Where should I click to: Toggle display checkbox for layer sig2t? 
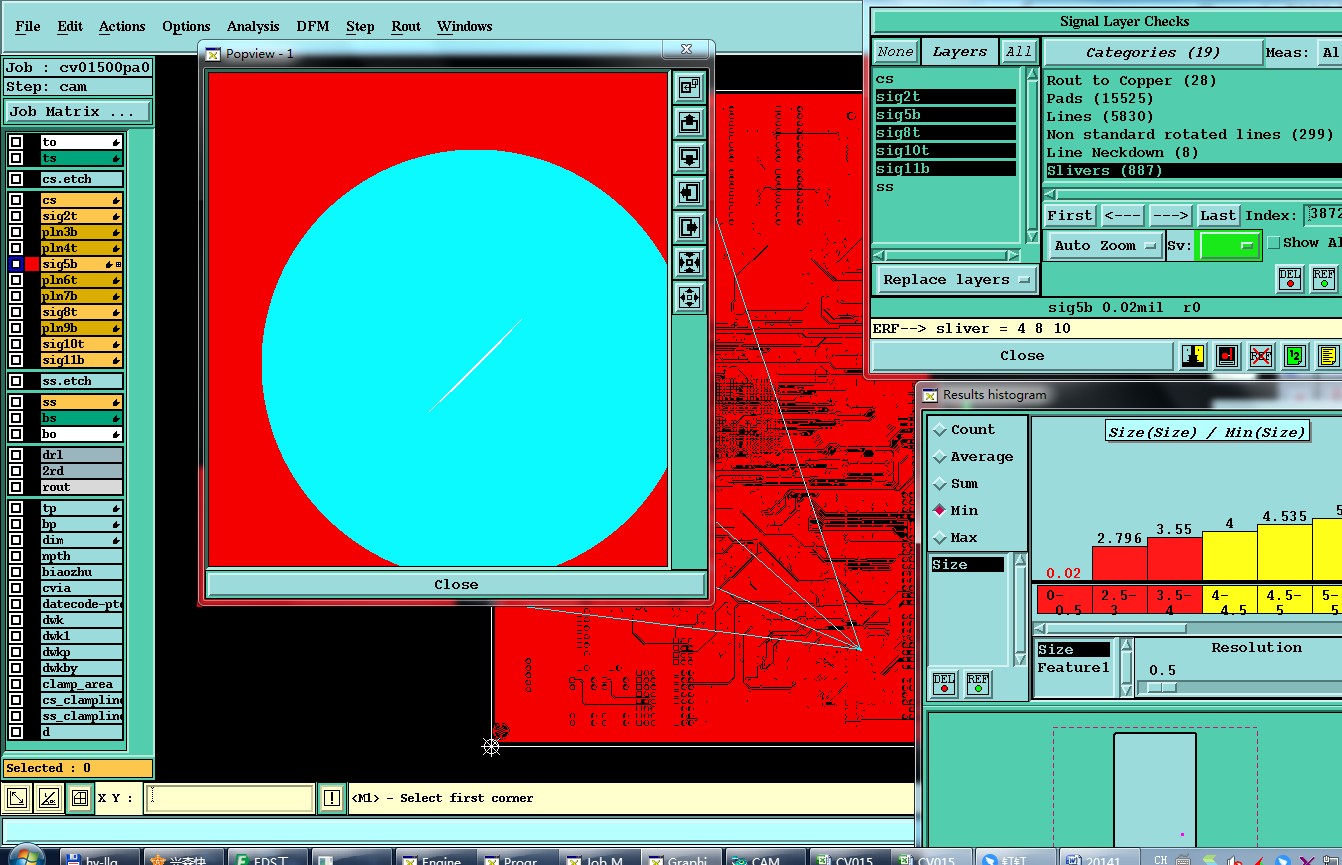tap(16, 216)
